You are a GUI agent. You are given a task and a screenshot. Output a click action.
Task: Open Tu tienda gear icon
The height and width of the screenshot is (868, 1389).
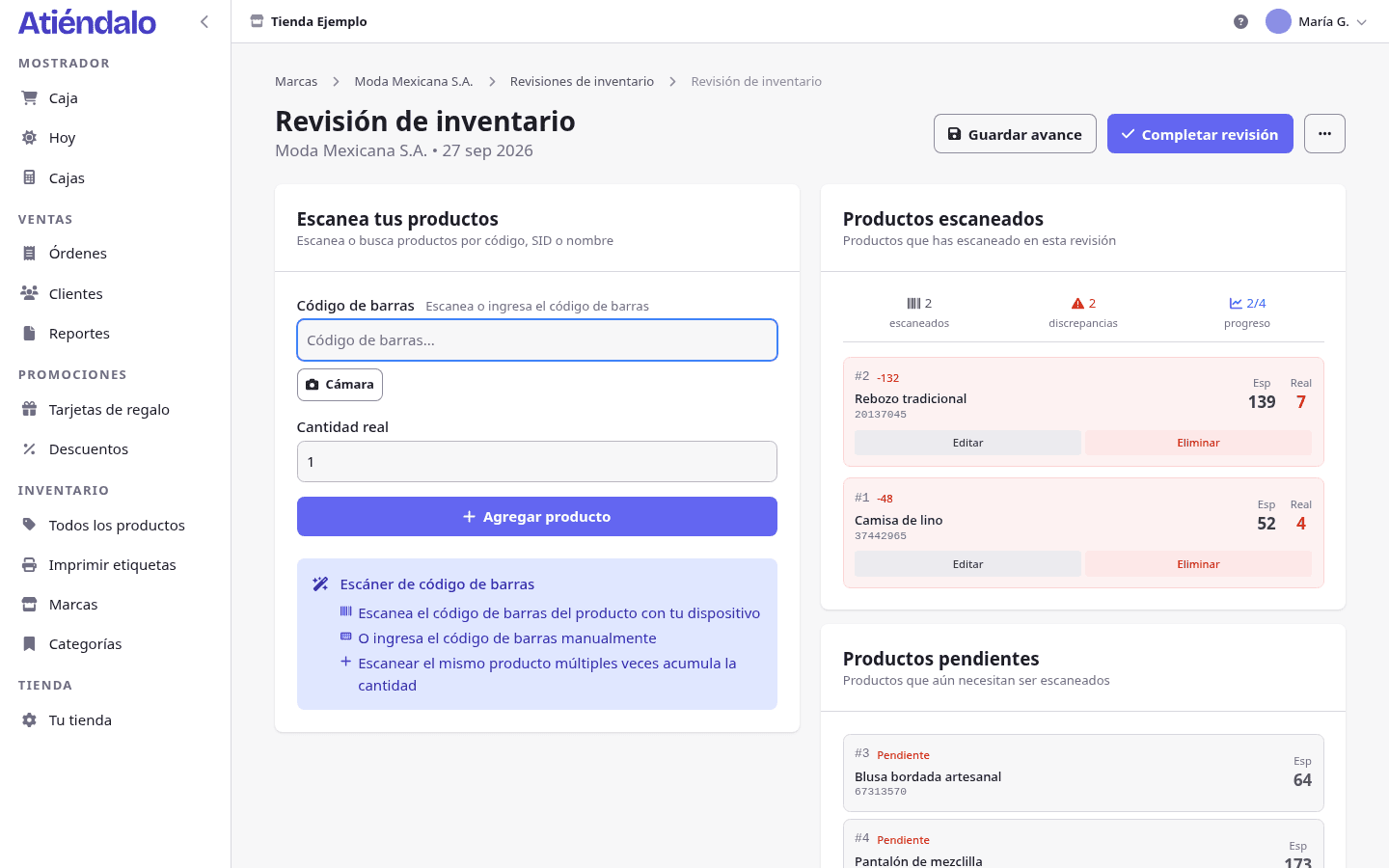click(x=30, y=719)
